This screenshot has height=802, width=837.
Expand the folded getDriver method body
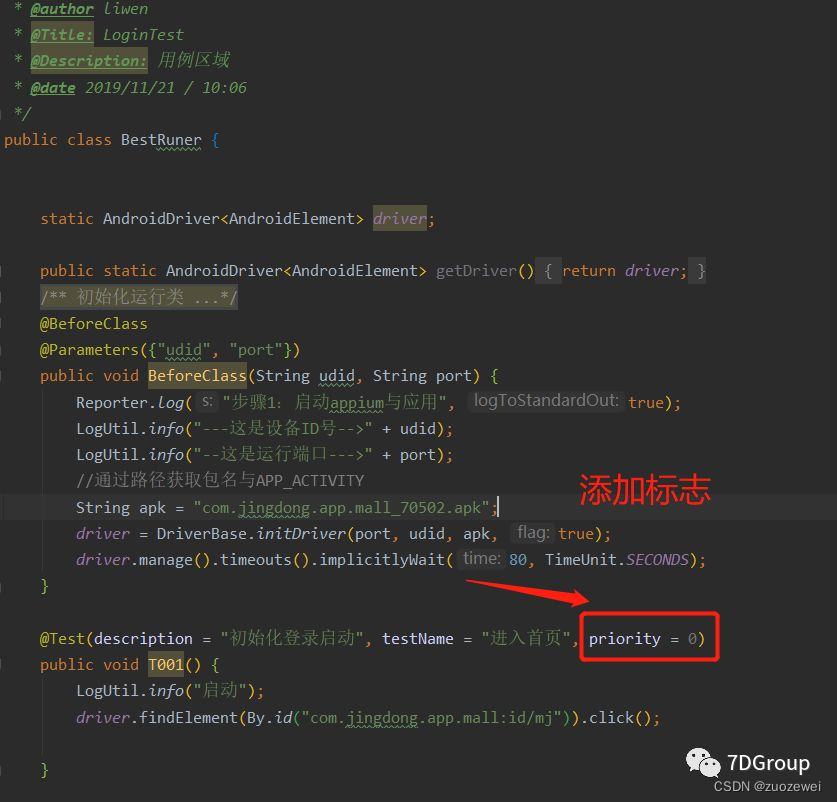624,271
